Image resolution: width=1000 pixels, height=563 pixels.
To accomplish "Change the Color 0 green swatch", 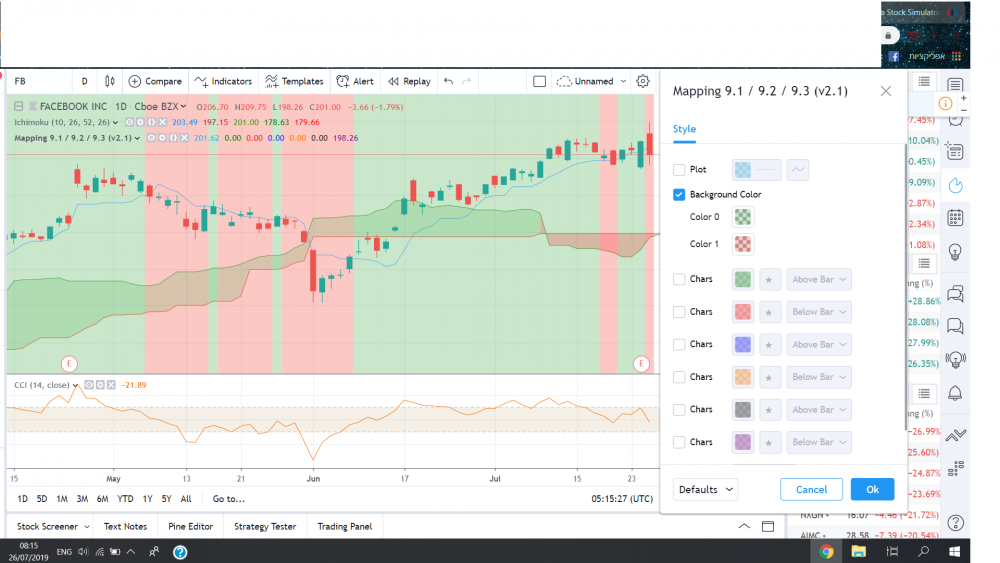I will pos(742,217).
